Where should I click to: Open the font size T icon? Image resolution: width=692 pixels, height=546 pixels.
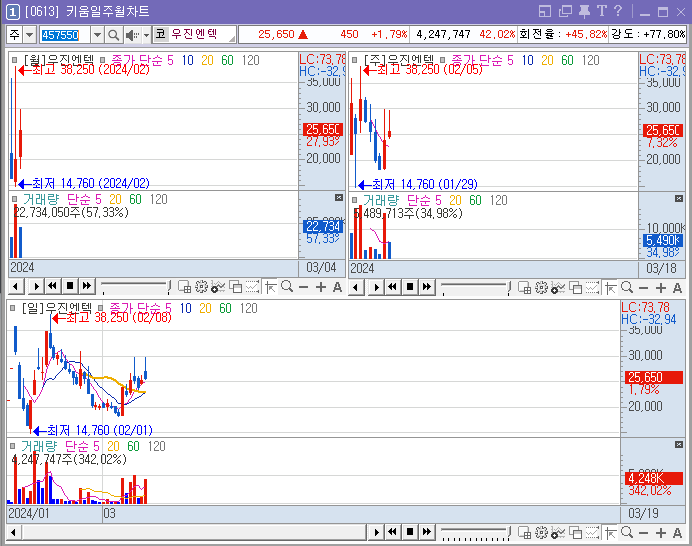(x=602, y=11)
